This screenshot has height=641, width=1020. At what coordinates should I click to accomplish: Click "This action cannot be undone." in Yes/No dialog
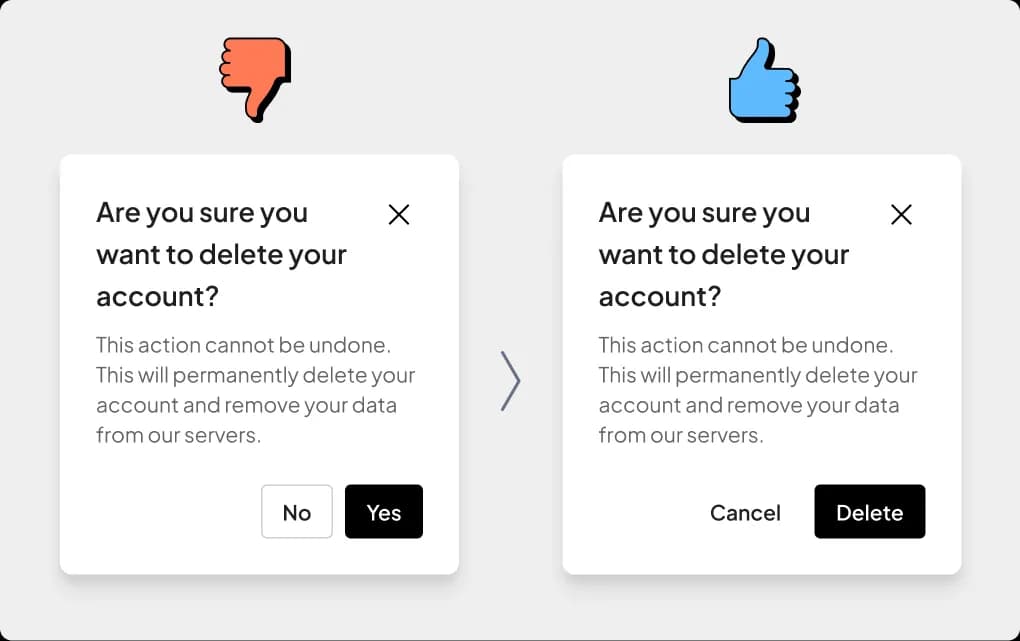pyautogui.click(x=243, y=345)
